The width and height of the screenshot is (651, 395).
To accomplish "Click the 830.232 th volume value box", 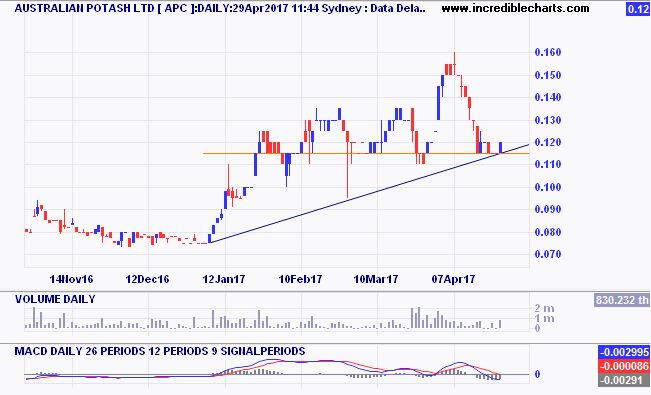I will click(622, 300).
